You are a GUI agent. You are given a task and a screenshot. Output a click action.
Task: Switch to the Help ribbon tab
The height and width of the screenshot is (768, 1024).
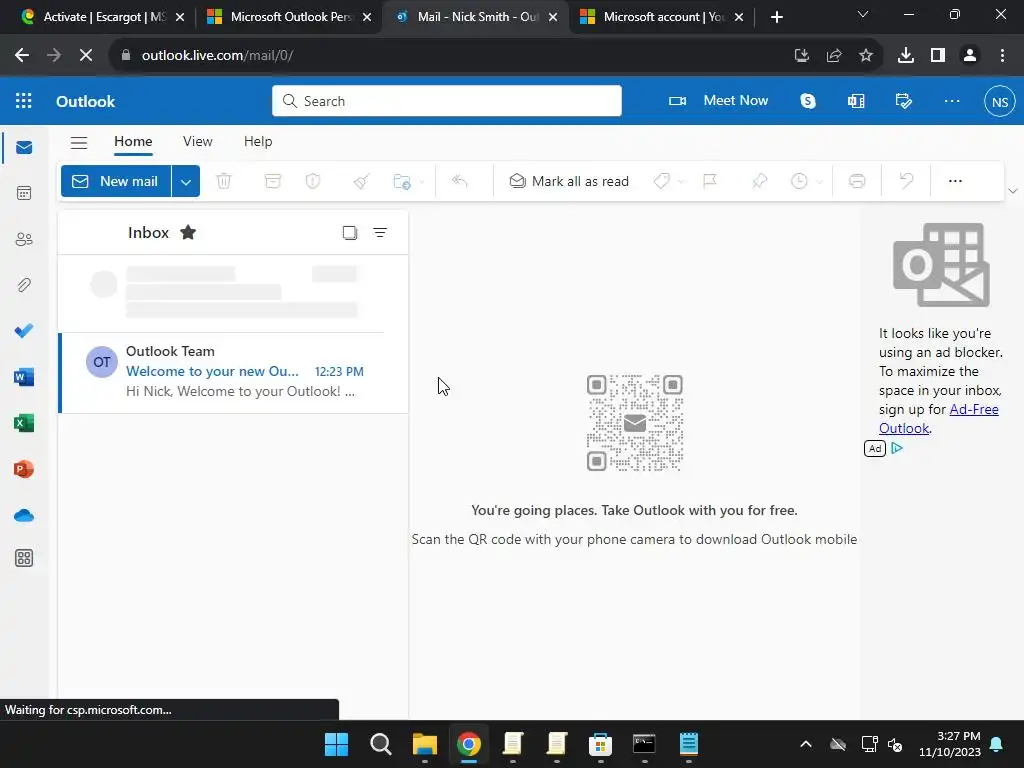pyautogui.click(x=258, y=142)
